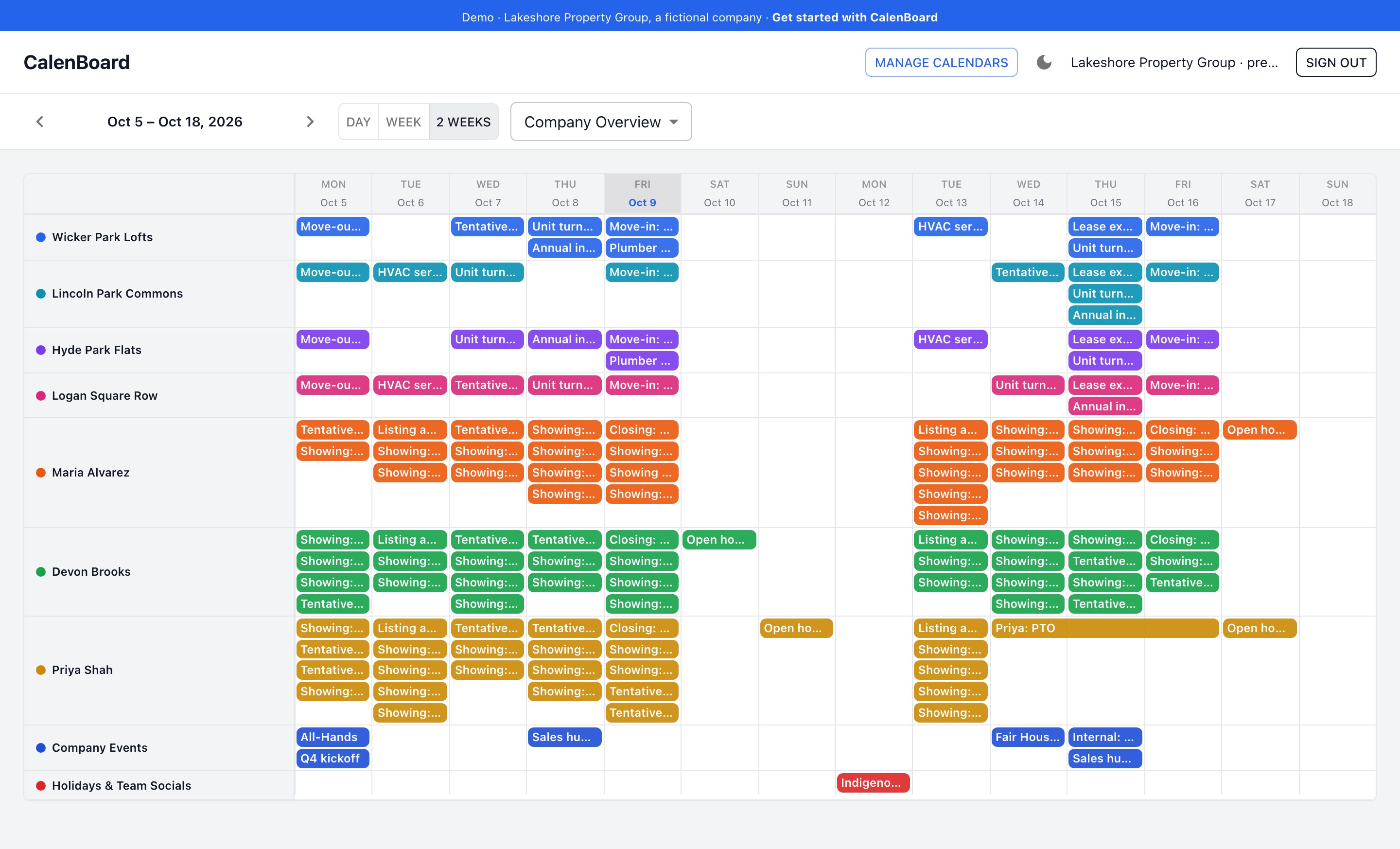Click the Mon Oct 12 column header
Screen dimensions: 1400x849
874,193
